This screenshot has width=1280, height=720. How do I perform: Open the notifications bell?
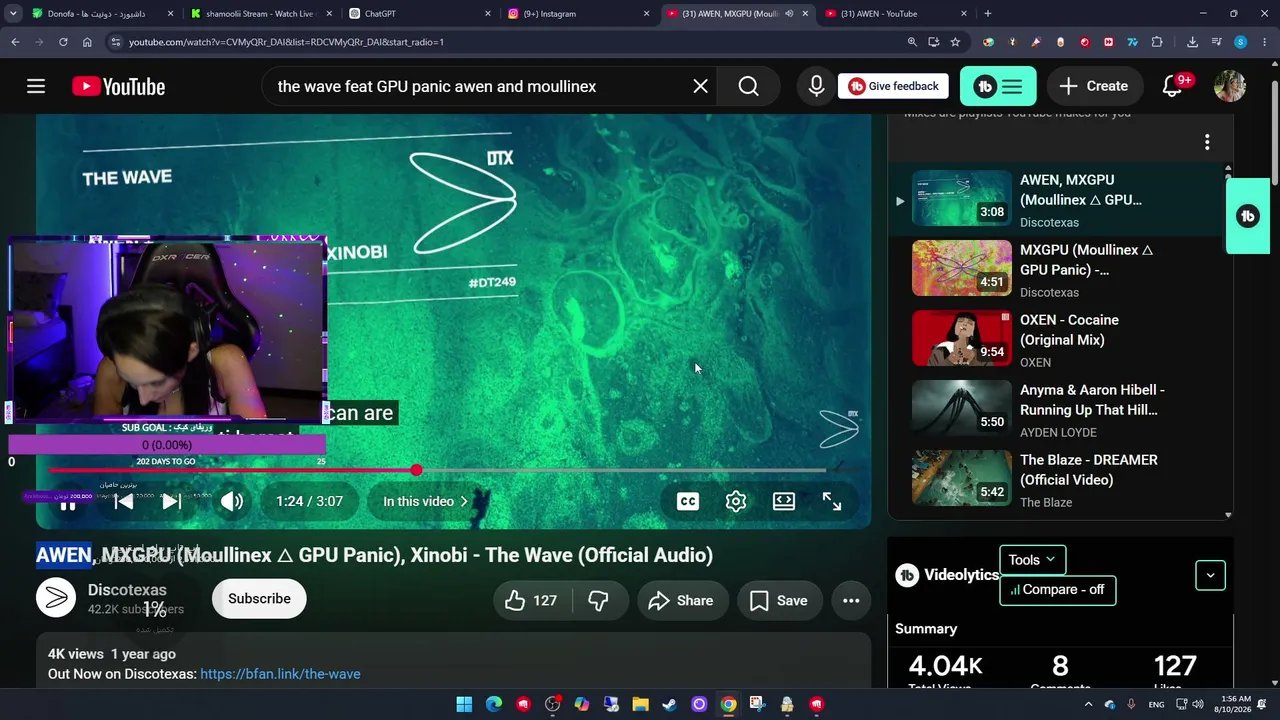pyautogui.click(x=1174, y=86)
